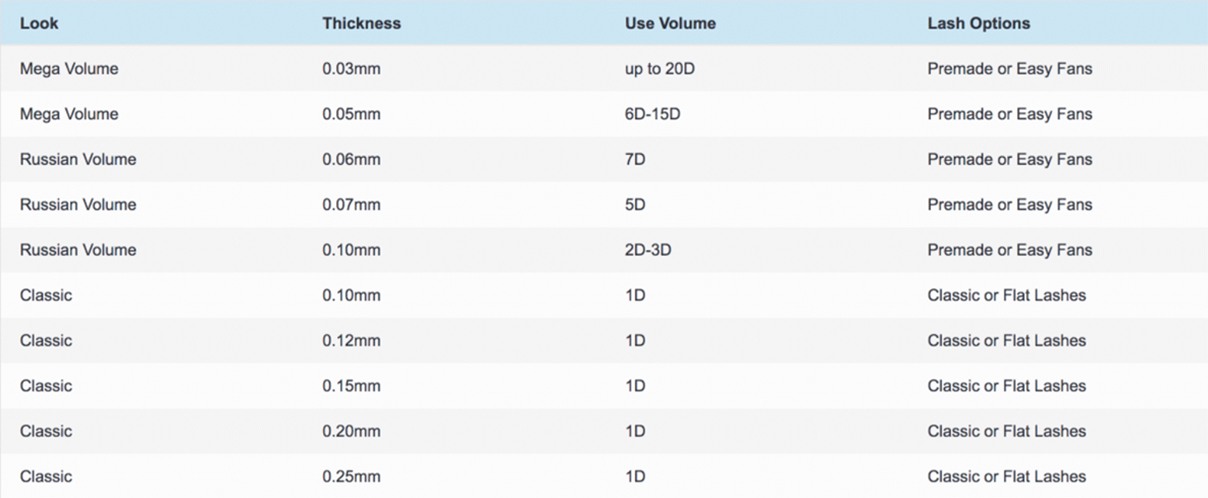This screenshot has width=1208, height=498.
Task: Select the 'up to 20D' volume cell
Action: [x=659, y=69]
